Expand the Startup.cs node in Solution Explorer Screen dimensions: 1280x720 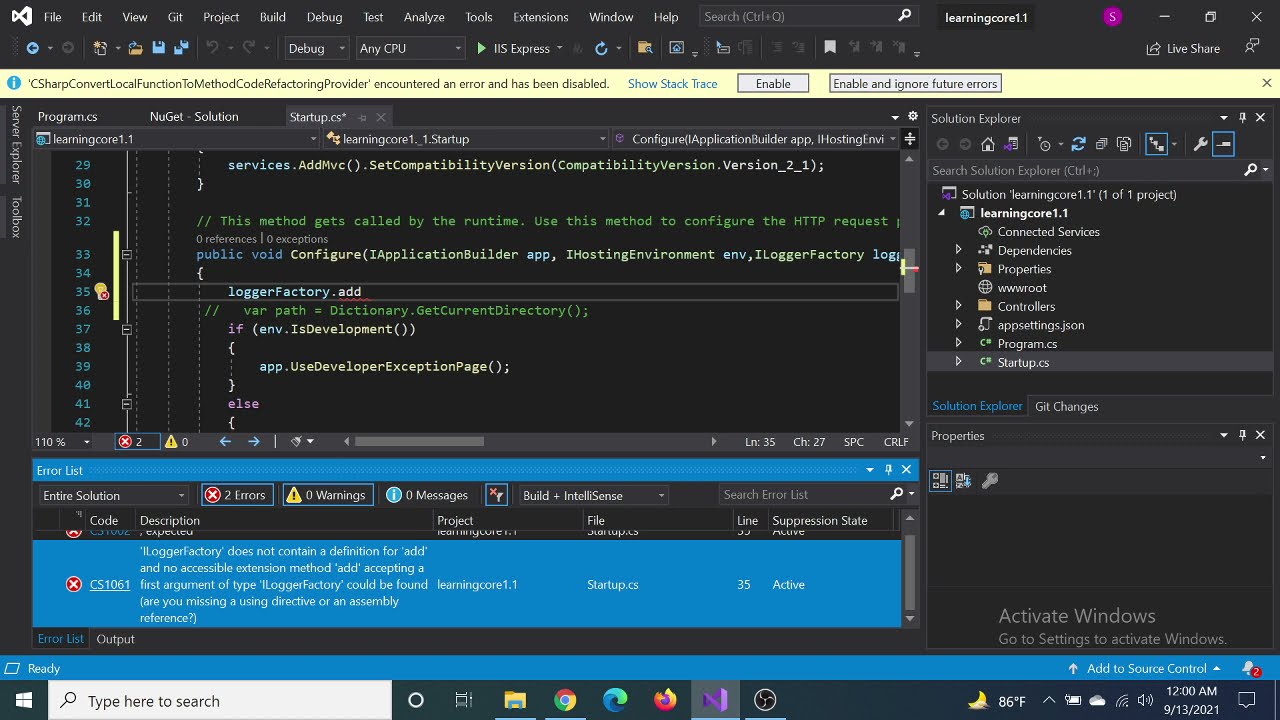[958, 362]
